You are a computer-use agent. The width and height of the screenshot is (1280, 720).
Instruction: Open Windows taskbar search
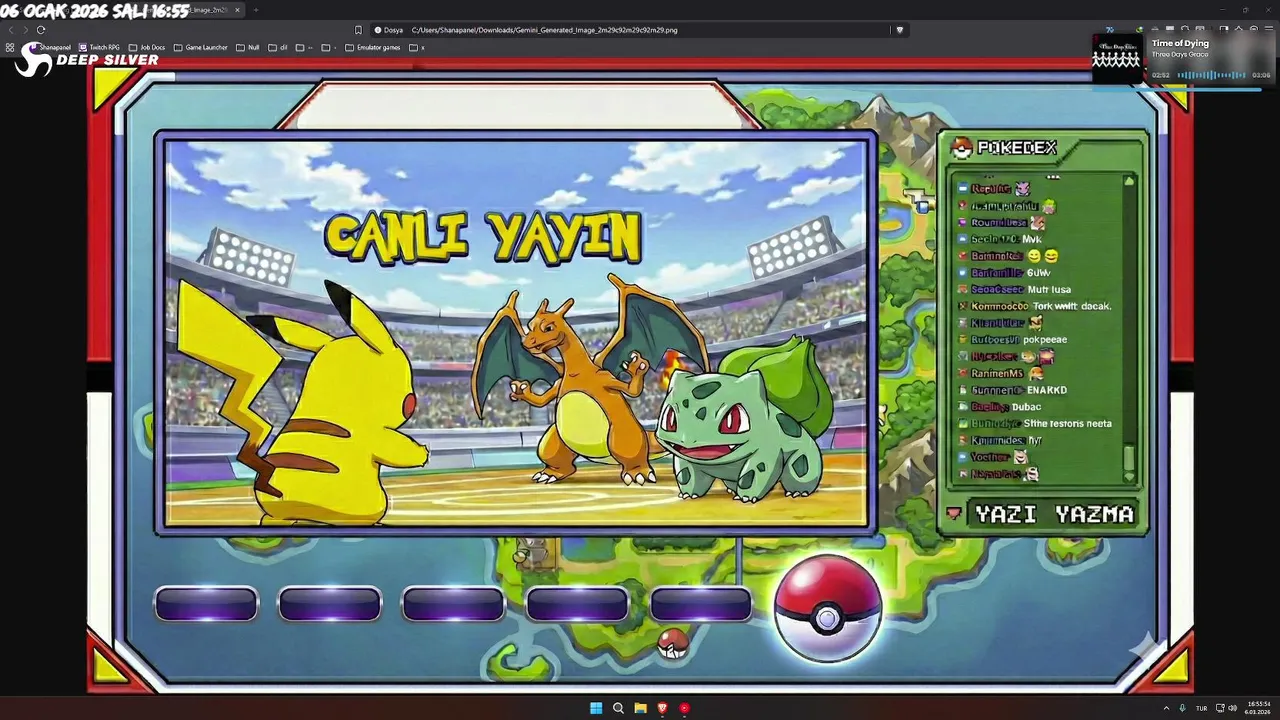coord(618,708)
